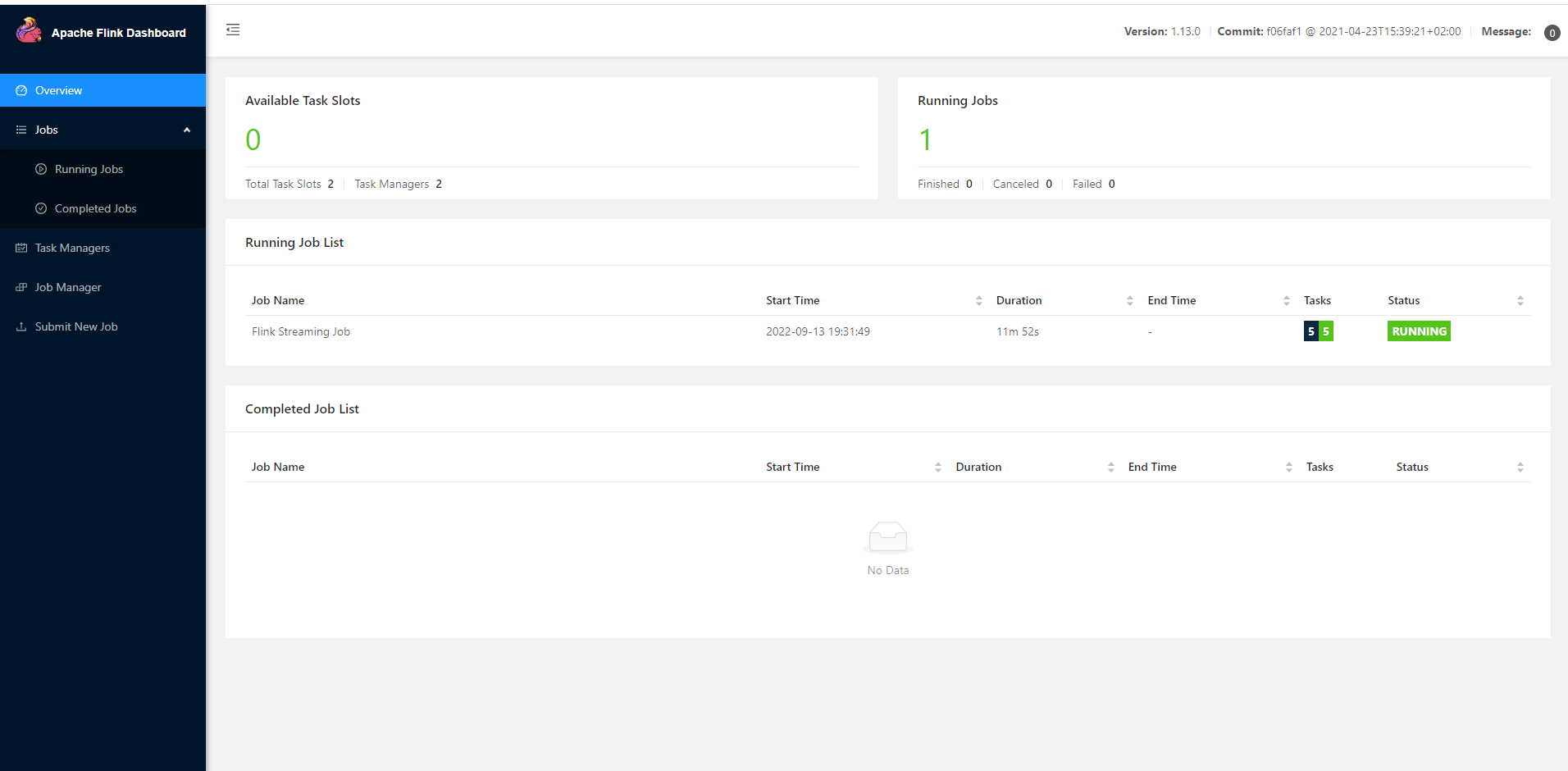Click the Running Jobs play-circle icon
The height and width of the screenshot is (771, 1568).
[x=41, y=169]
